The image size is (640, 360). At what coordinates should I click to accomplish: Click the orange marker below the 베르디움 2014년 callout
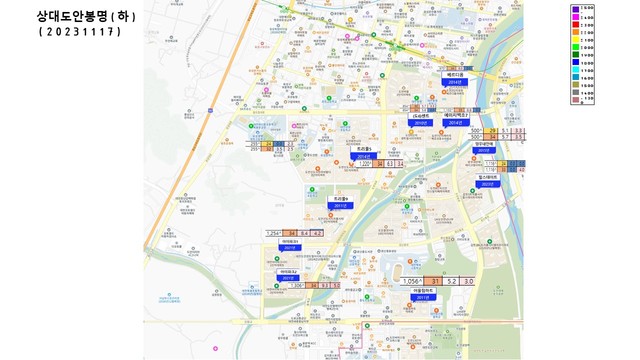[444, 92]
